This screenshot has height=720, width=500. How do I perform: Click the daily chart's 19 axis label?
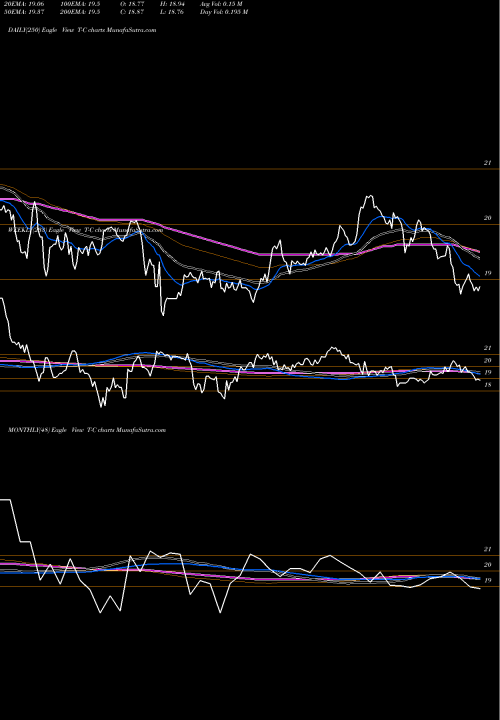pyautogui.click(x=488, y=273)
